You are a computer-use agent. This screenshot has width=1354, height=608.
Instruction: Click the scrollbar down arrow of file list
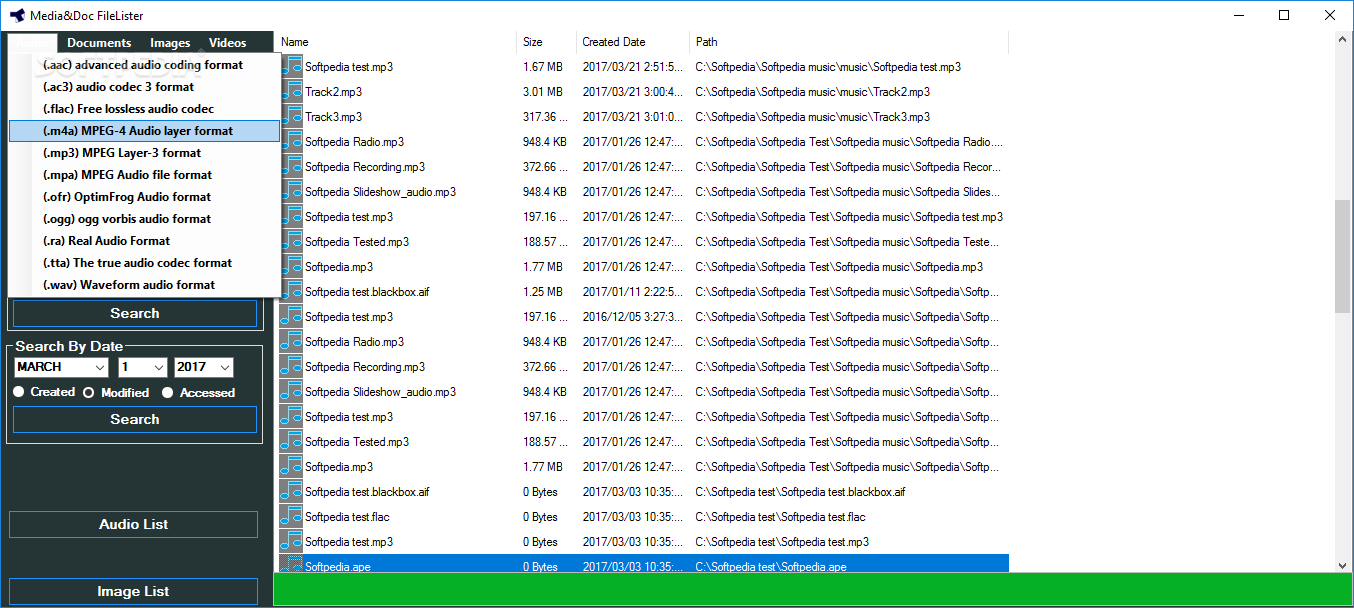1342,564
